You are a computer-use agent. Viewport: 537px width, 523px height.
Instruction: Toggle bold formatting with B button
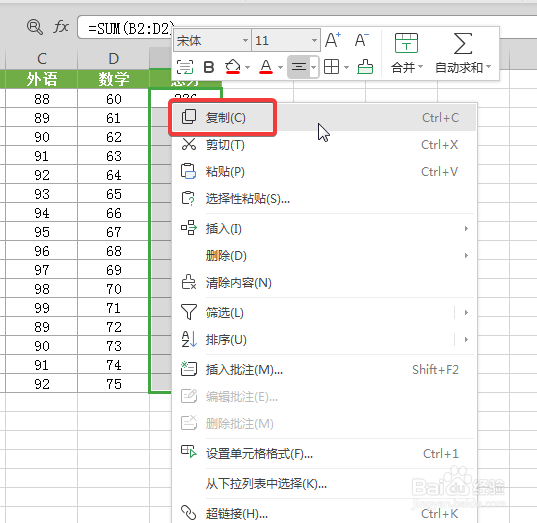(209, 67)
